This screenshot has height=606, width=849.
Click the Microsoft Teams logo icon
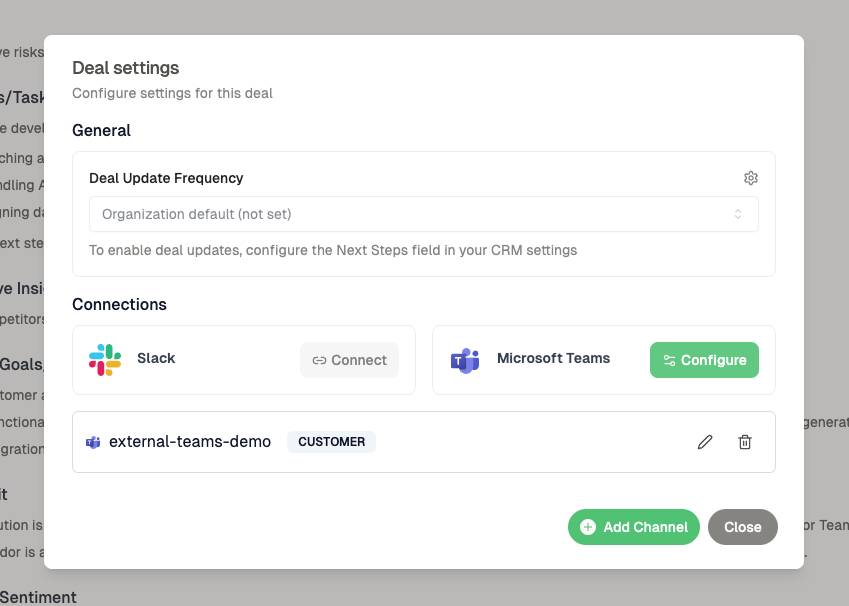point(465,360)
